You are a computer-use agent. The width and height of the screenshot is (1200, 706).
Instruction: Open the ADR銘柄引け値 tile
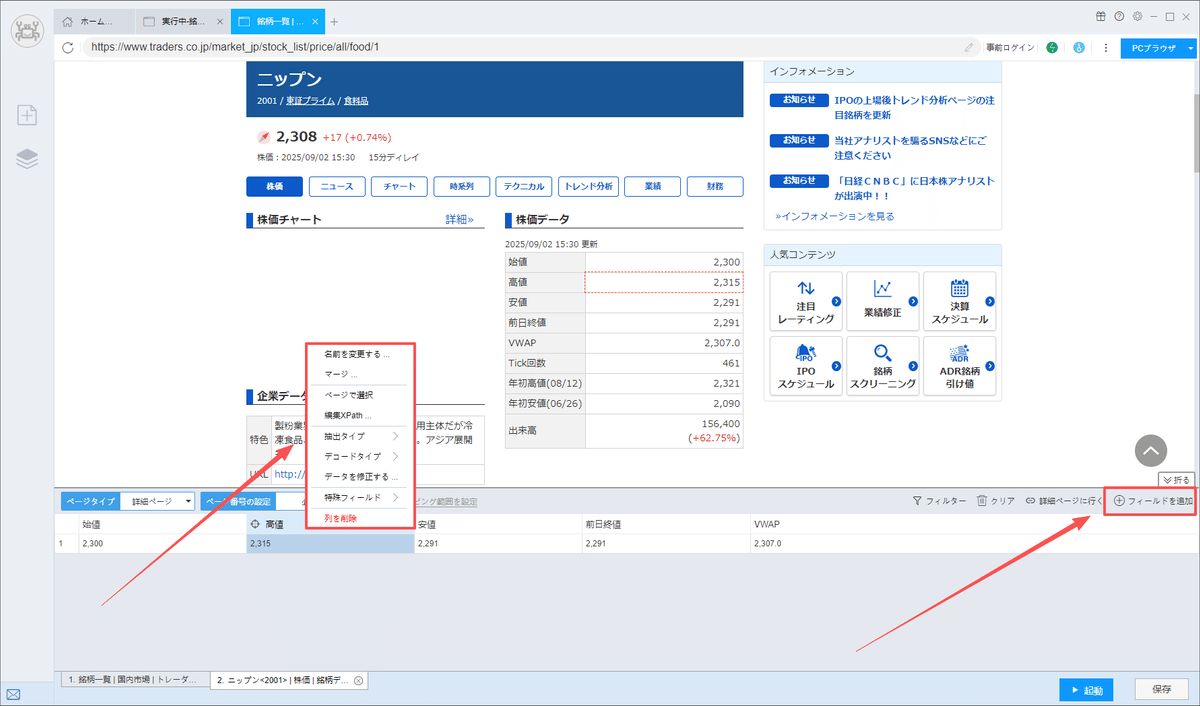959,366
